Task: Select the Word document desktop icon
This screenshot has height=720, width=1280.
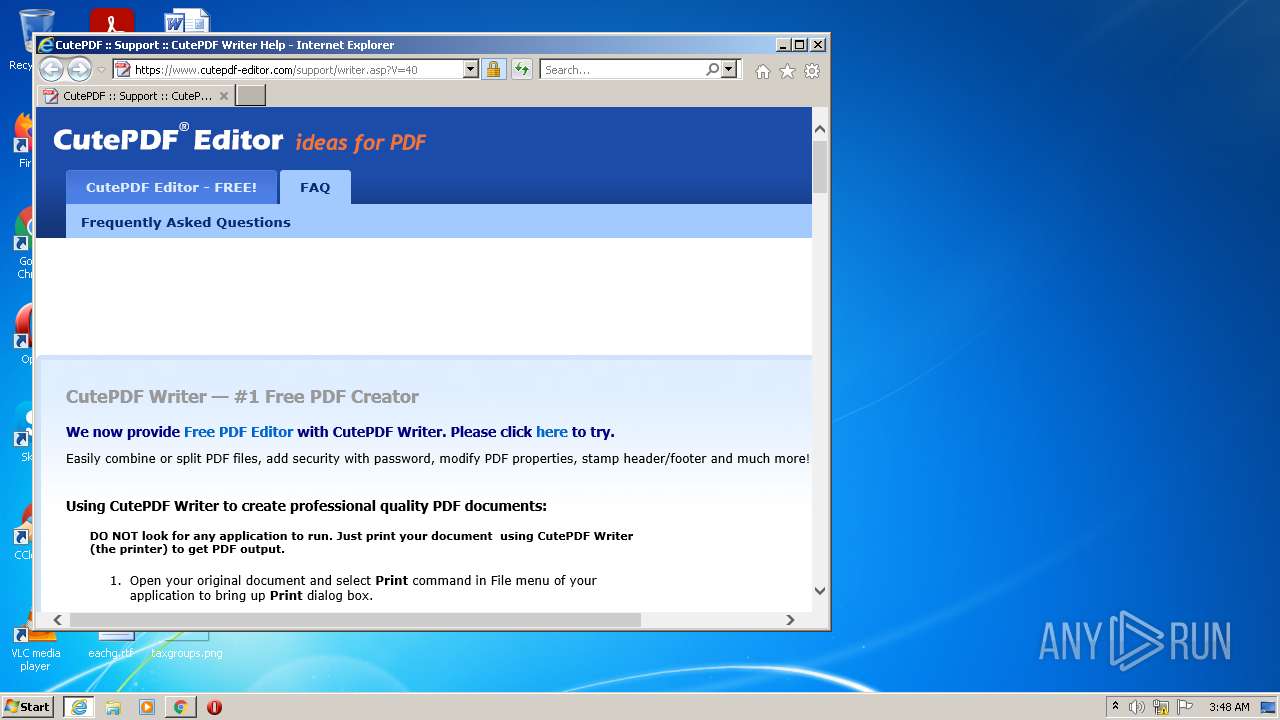Action: [187, 22]
